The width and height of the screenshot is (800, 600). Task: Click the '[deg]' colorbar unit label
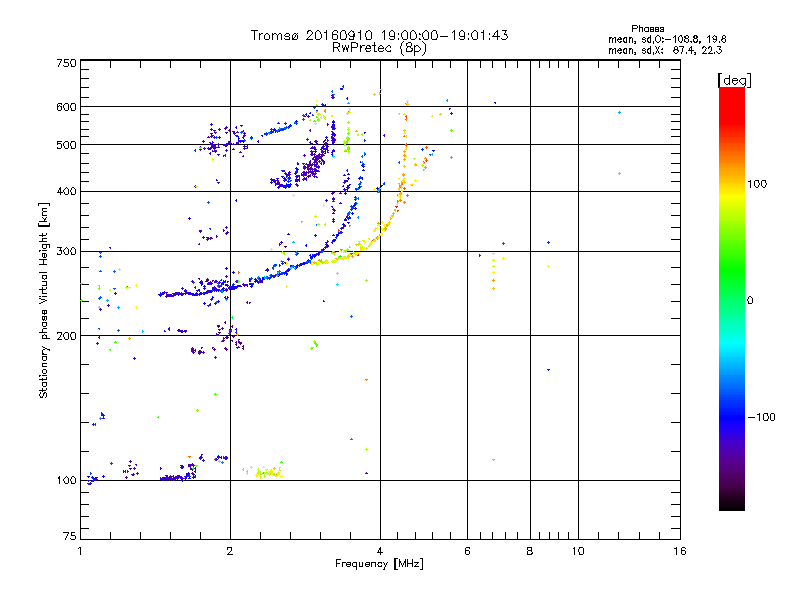[x=734, y=80]
